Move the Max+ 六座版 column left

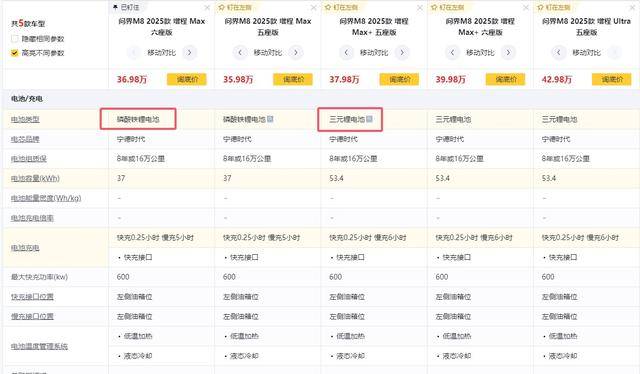(x=452, y=52)
